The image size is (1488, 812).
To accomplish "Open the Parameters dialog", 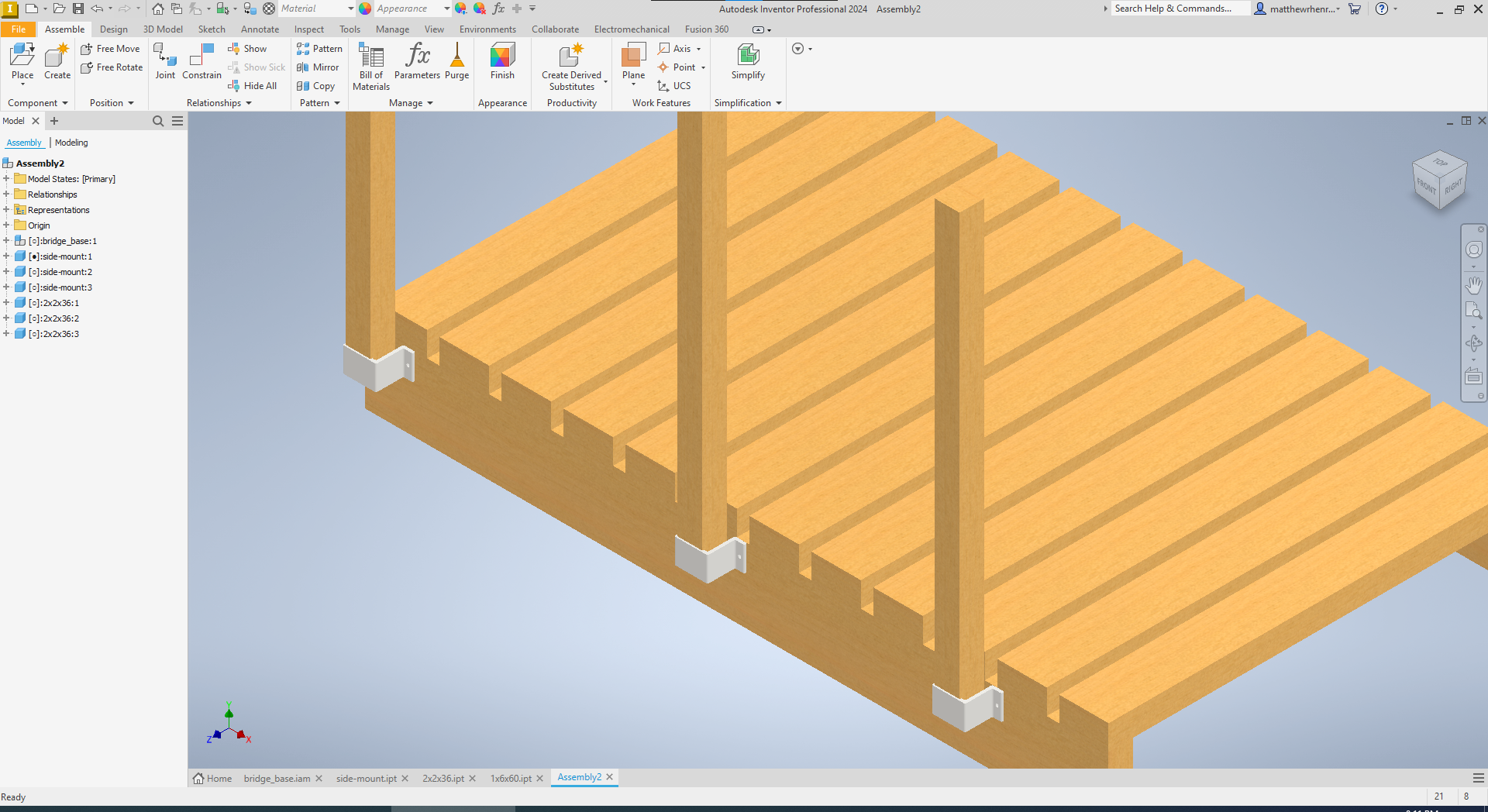I will (417, 62).
